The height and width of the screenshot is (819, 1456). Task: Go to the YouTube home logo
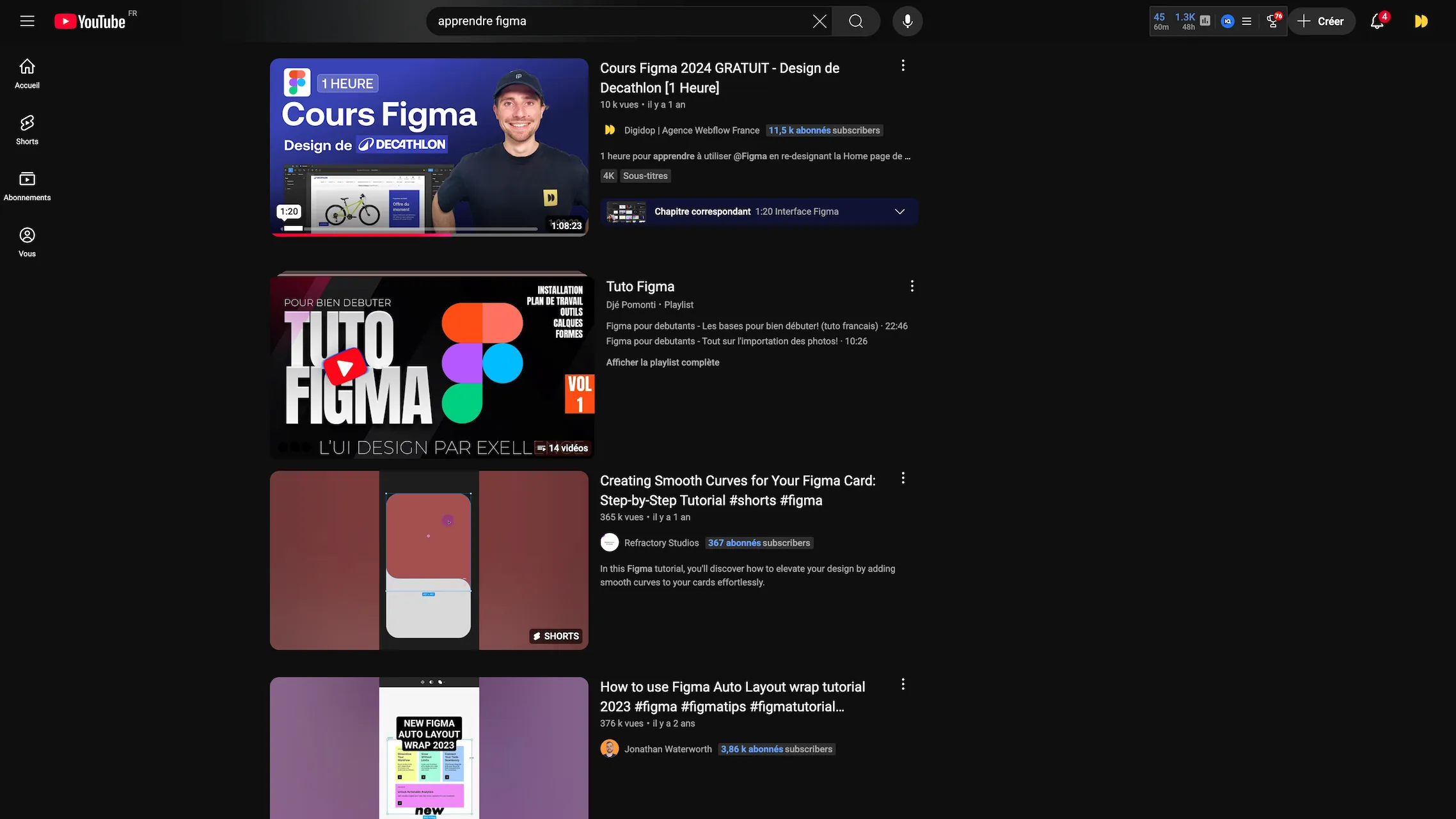(90, 21)
